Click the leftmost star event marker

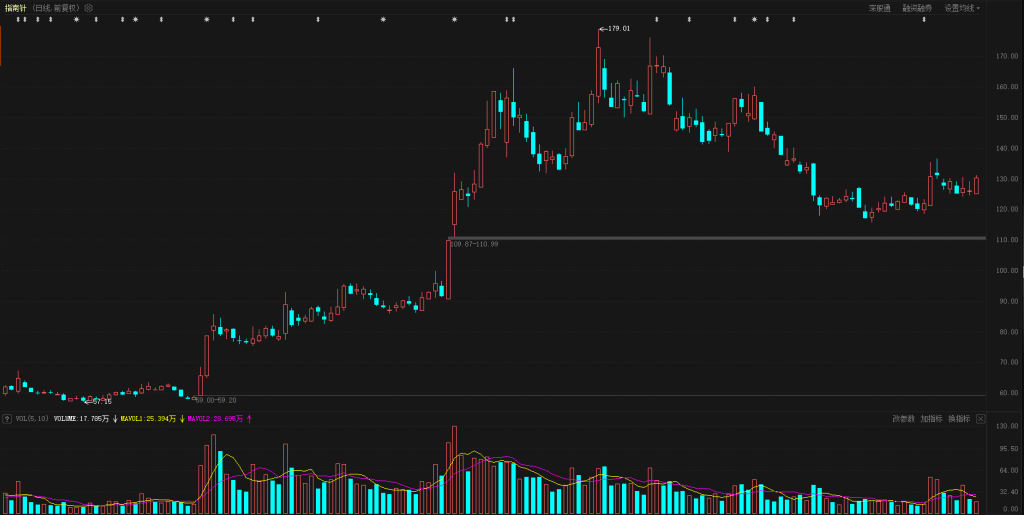pos(76,20)
